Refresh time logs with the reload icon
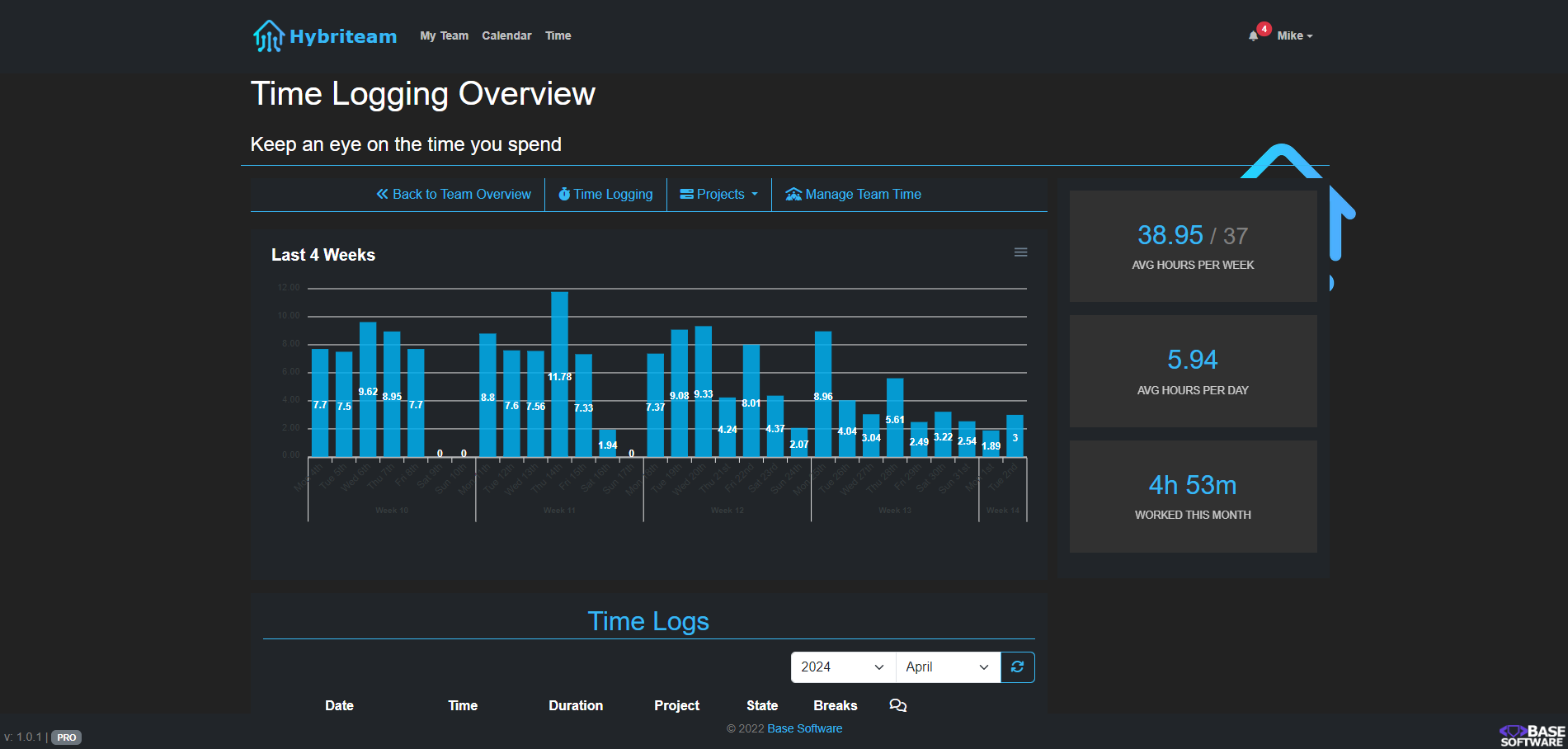Image resolution: width=1568 pixels, height=749 pixels. 1017,667
